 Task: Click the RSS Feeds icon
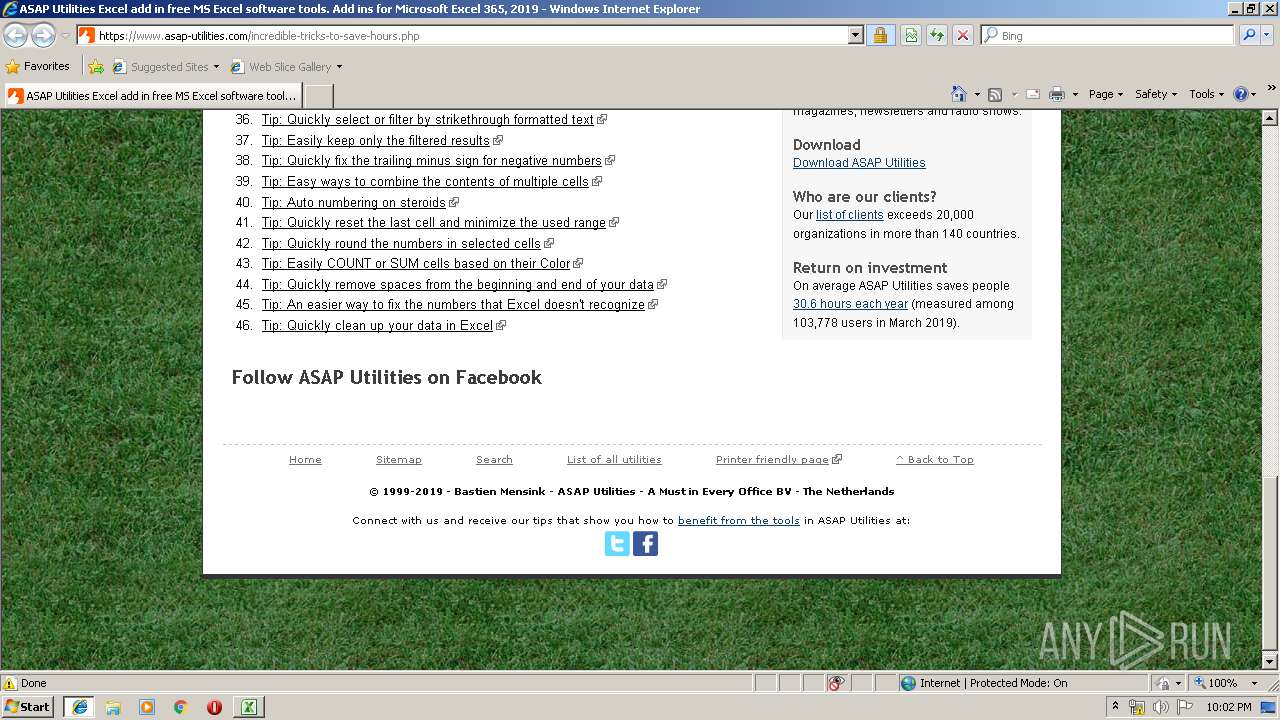[x=995, y=94]
